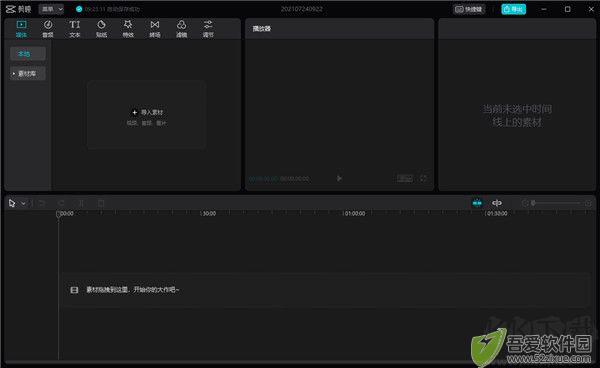
Task: Click the split clip icon
Action: (x=81, y=203)
